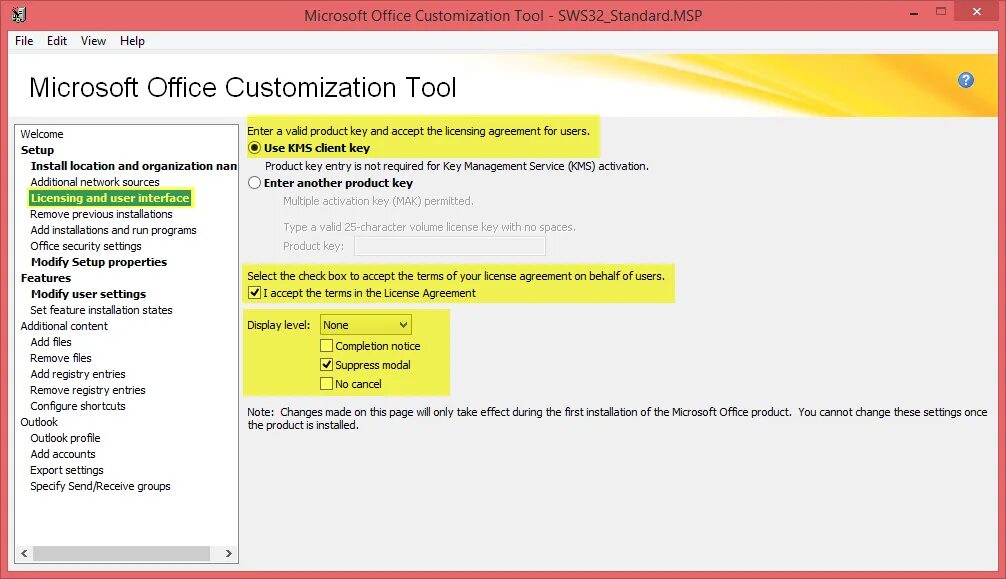The image size is (1006, 579).
Task: Click the navigation pane scroll left arrow
Action: [x=24, y=553]
